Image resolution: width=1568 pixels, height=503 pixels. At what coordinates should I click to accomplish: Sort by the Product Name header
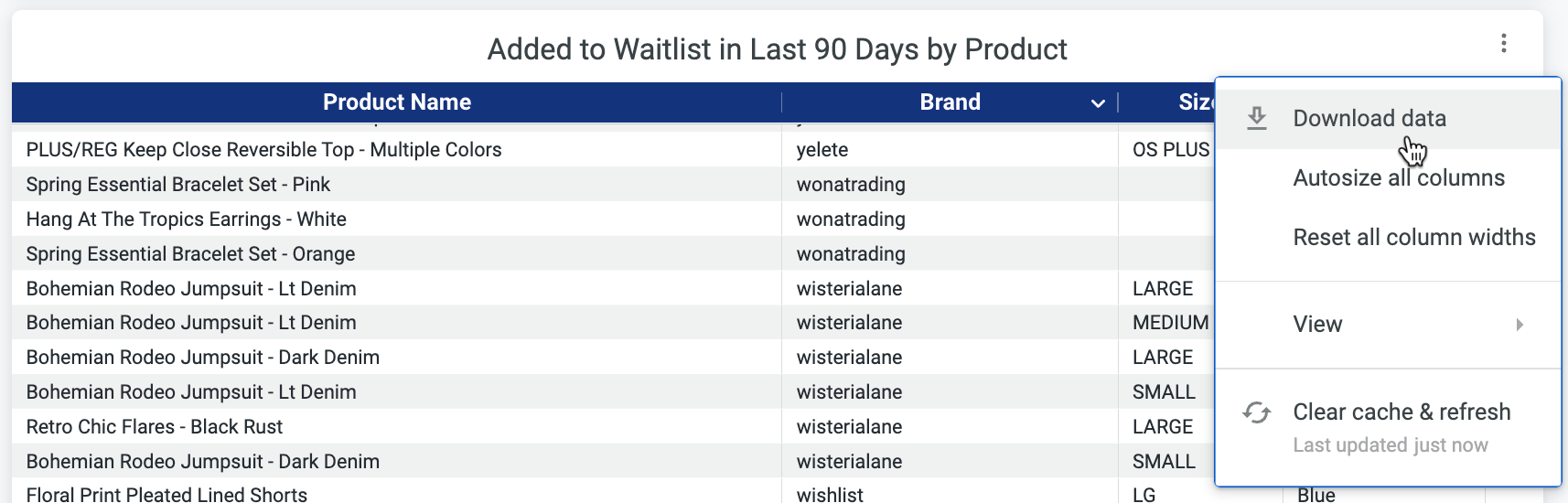[396, 102]
